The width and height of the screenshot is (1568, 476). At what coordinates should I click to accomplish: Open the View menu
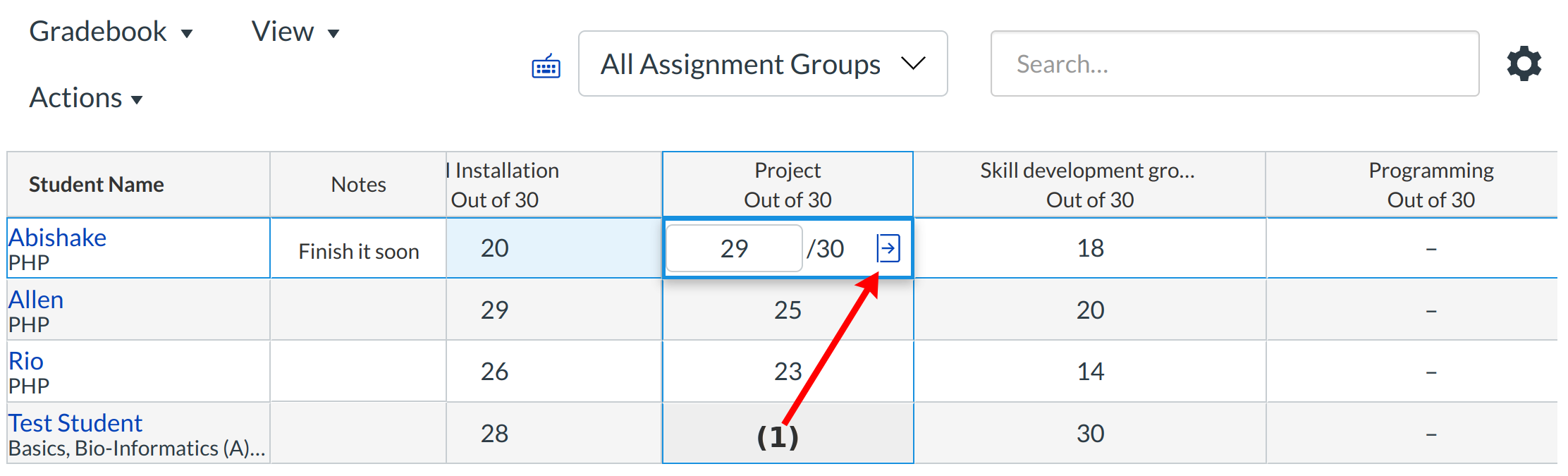tap(295, 32)
